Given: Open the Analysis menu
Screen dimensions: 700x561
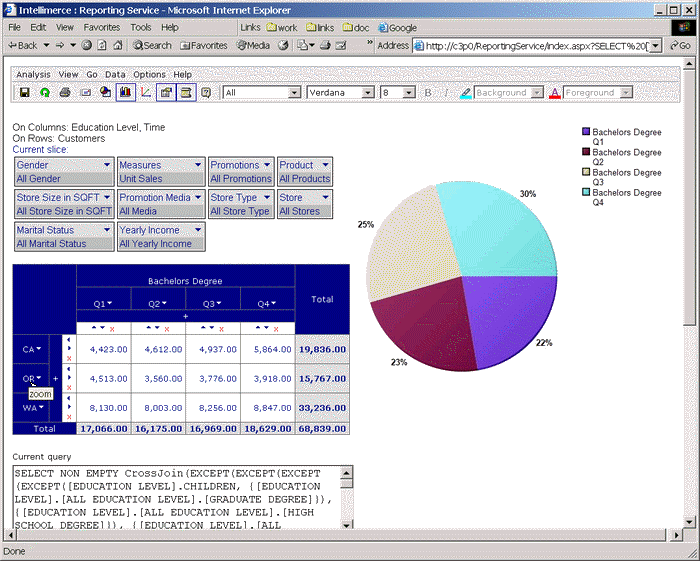Looking at the screenshot, I should point(33,75).
